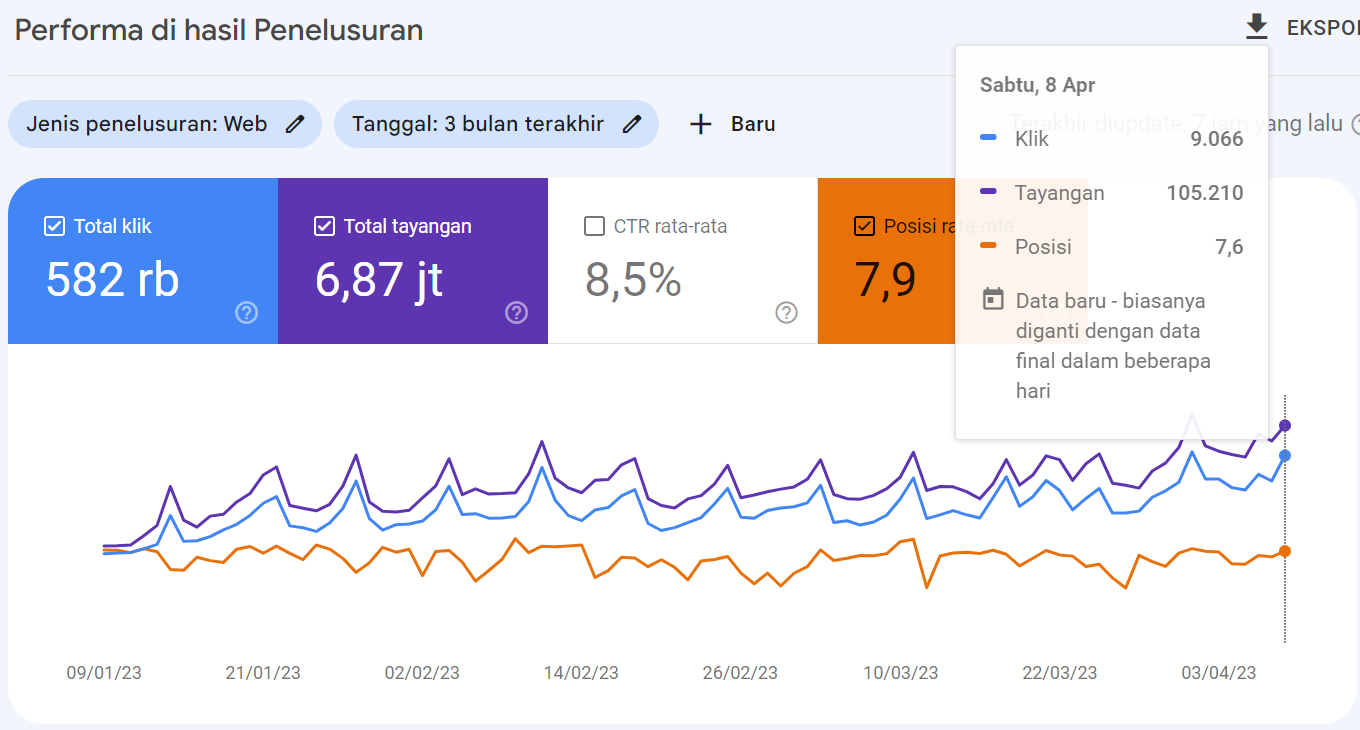Enable the CTR rata-rata checkbox

point(594,226)
